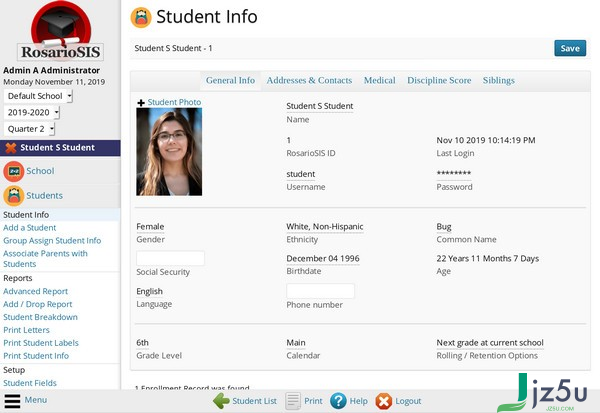
Task: Open the Discipline Score tab
Action: coord(439,80)
